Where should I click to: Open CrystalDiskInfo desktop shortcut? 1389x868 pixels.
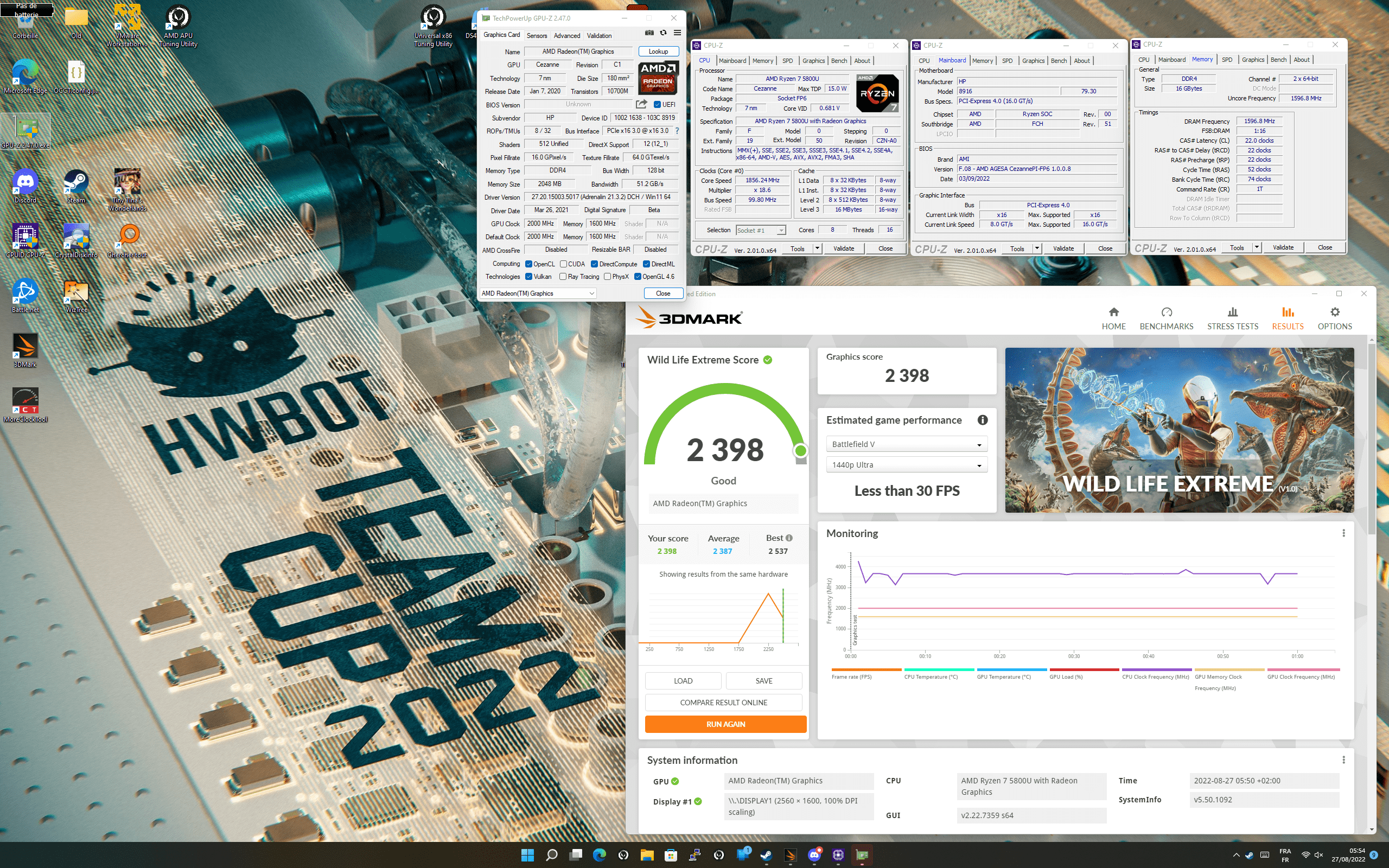click(76, 240)
